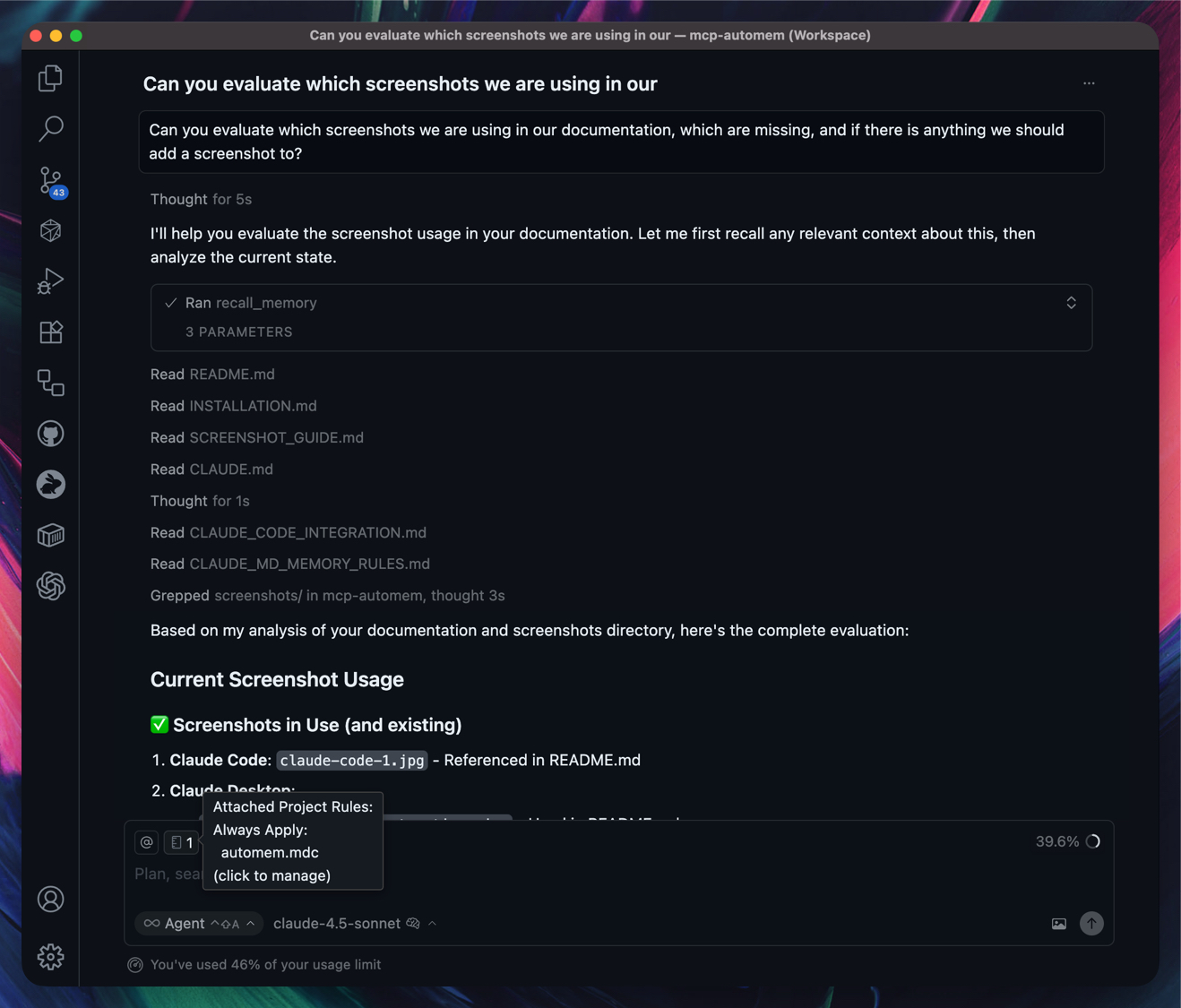Open the Search panel
This screenshot has height=1008, width=1181.
click(51, 129)
